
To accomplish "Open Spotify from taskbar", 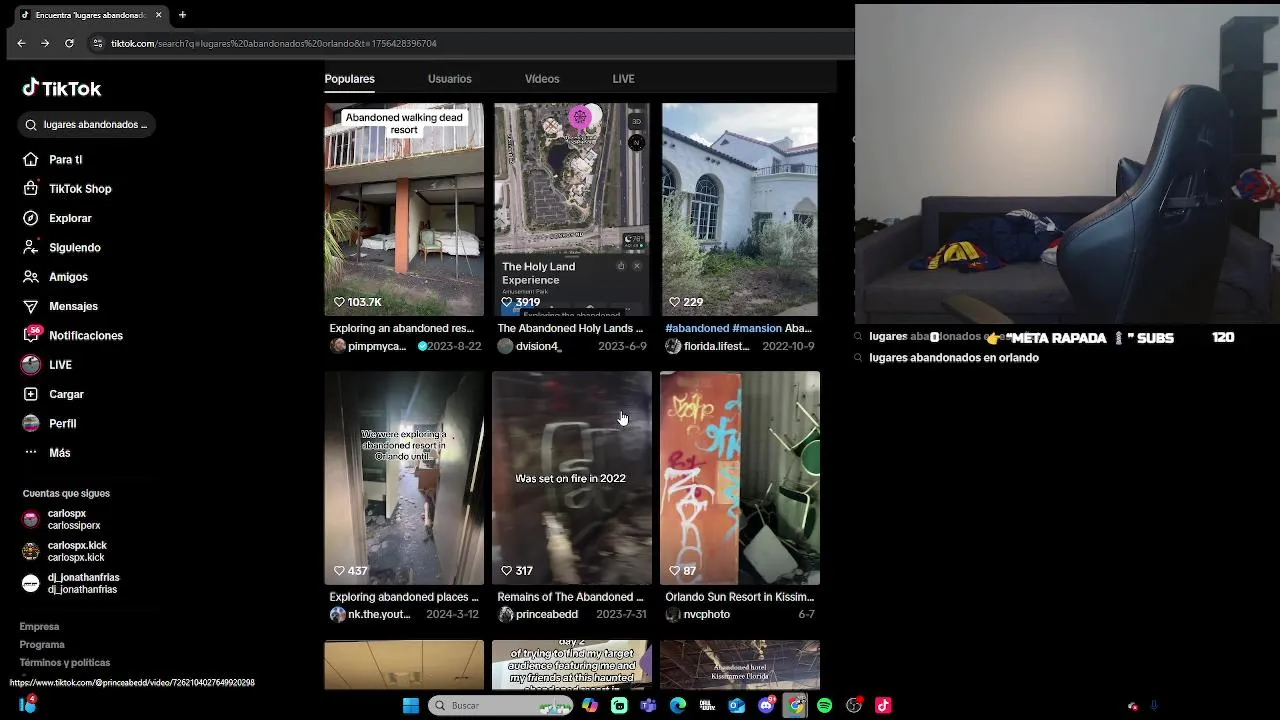I will click(x=824, y=705).
